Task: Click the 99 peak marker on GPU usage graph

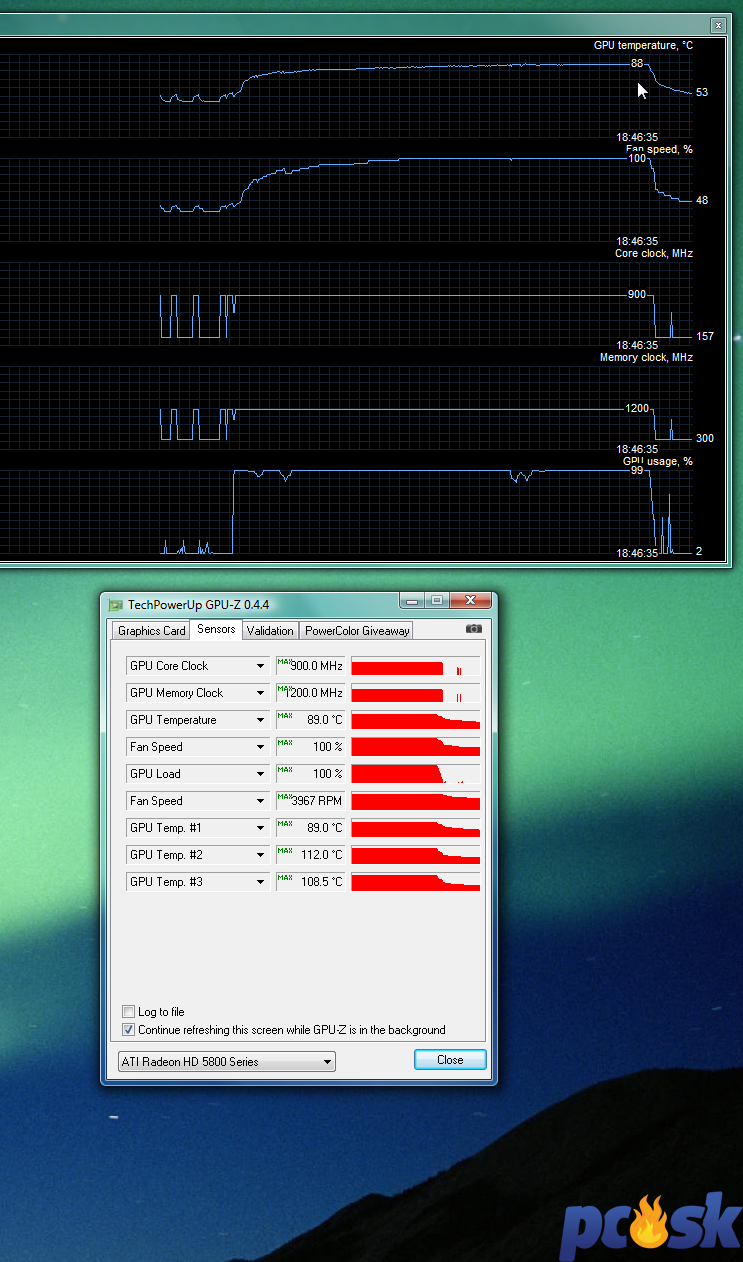Action: [x=637, y=470]
